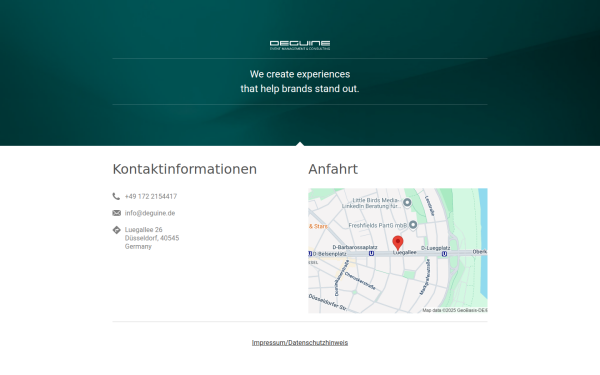Click the D-Luegplatz U-Bahn station icon
The image size is (600, 375).
444,254
